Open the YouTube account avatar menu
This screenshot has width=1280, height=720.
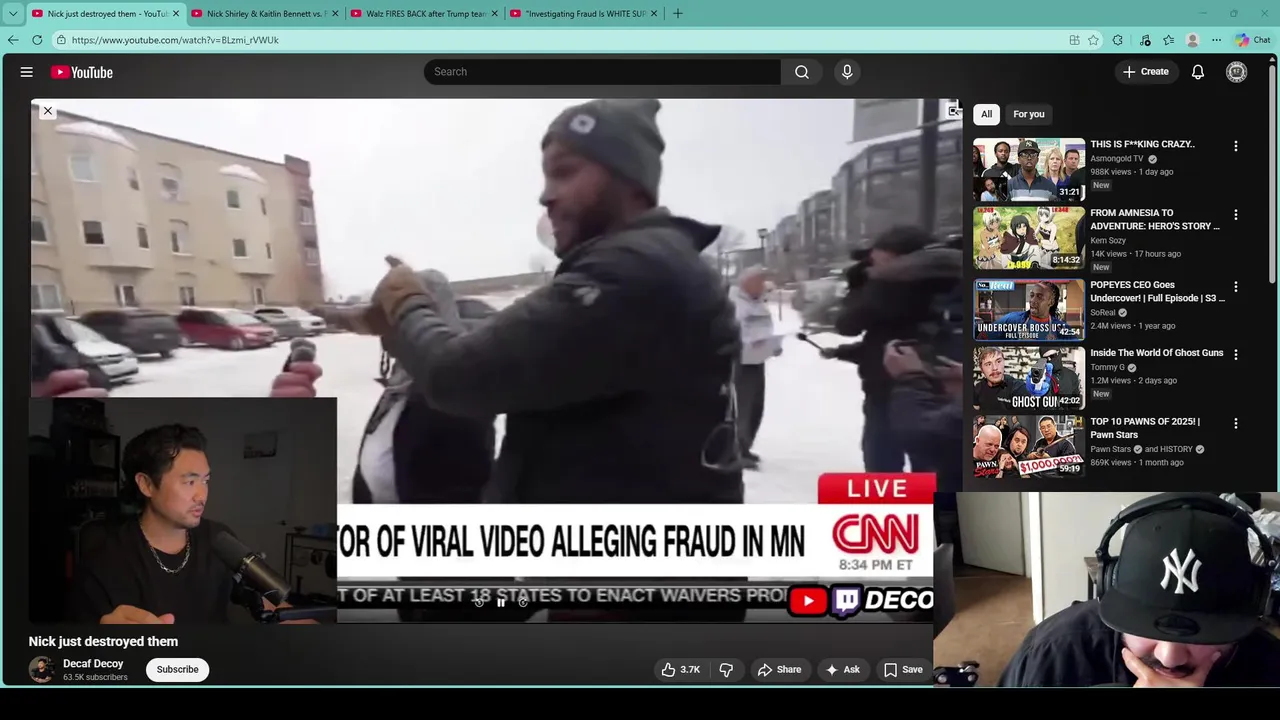point(1237,72)
